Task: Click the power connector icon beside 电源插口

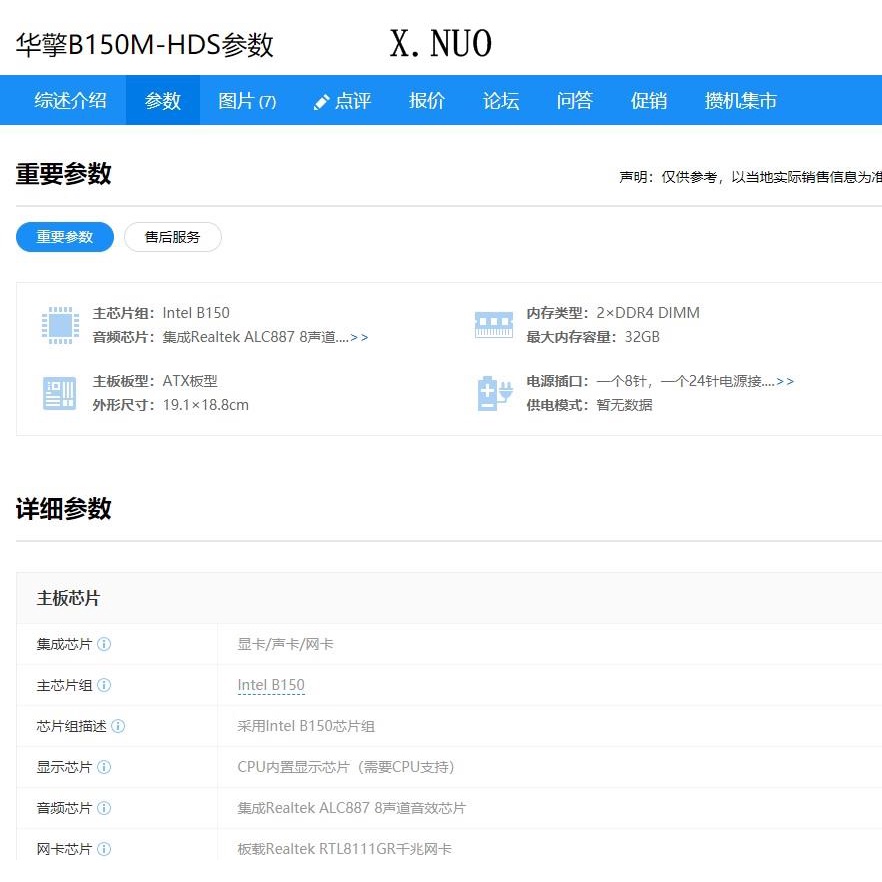Action: 494,393
